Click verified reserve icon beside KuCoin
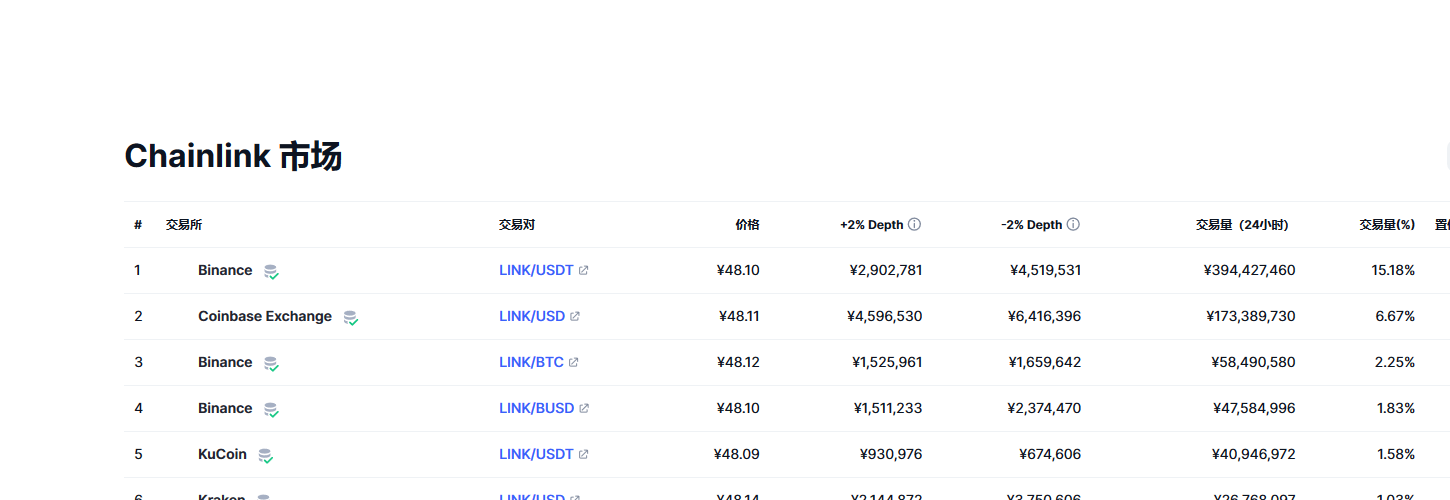The image size is (1450, 500). click(265, 455)
